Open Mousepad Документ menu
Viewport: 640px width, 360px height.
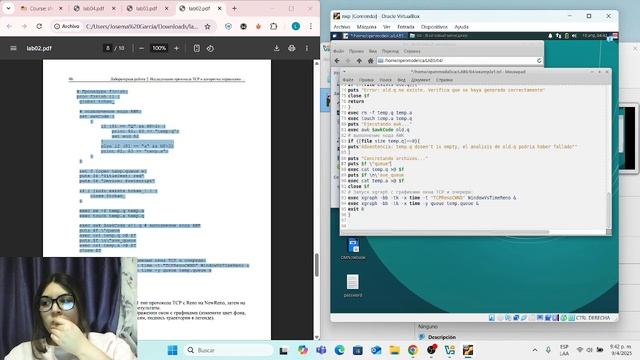coord(420,80)
